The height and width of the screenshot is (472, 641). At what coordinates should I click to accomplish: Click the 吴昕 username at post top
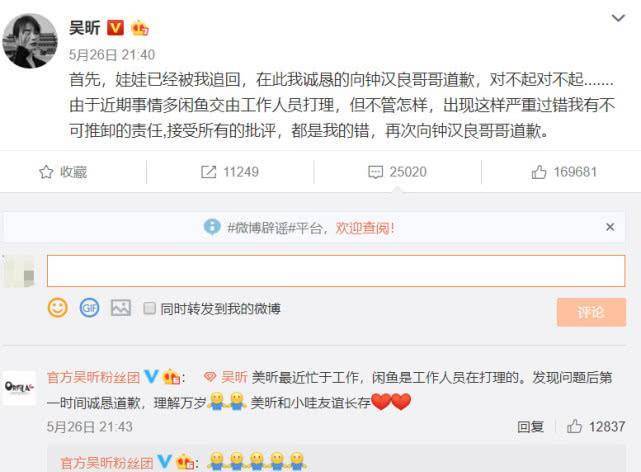85,28
